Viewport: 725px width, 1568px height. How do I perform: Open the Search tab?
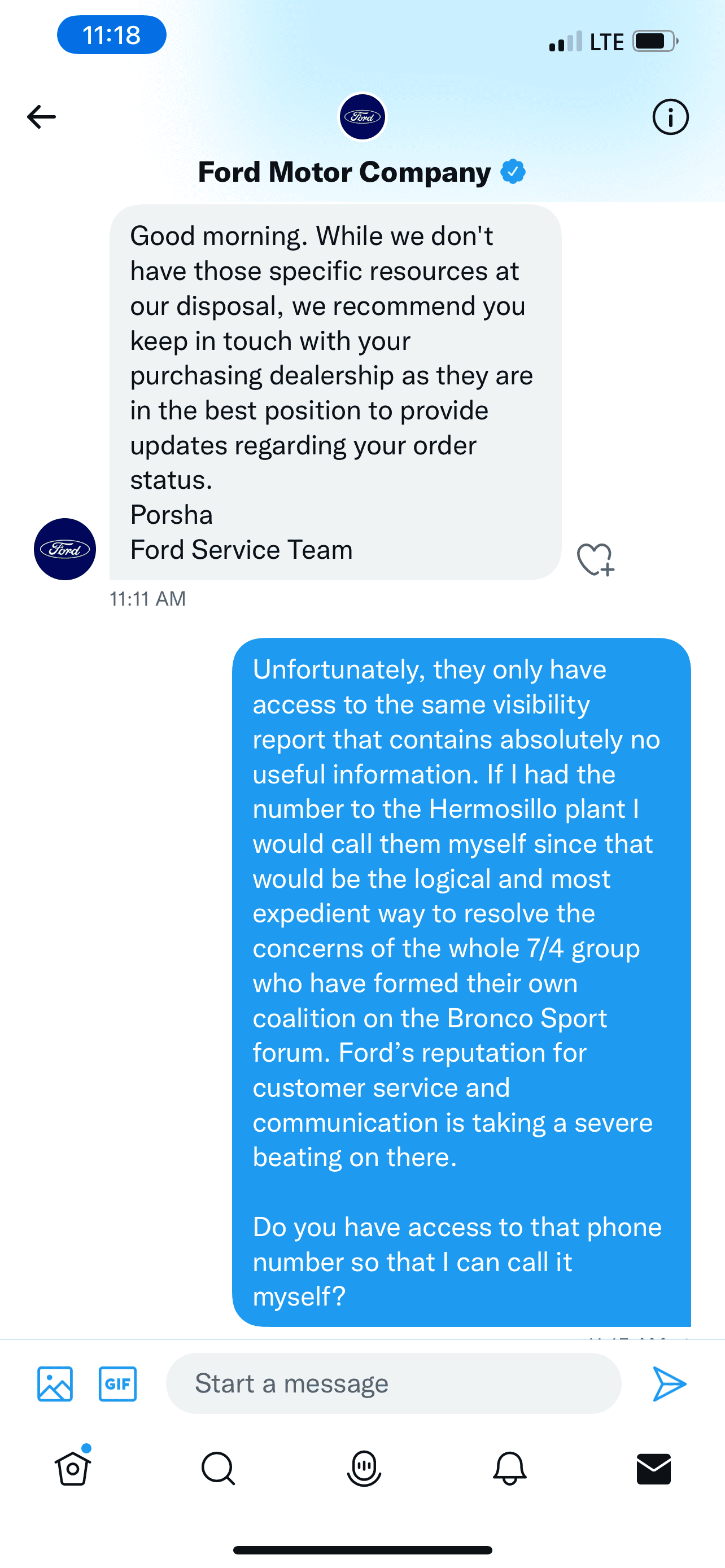(218, 1469)
